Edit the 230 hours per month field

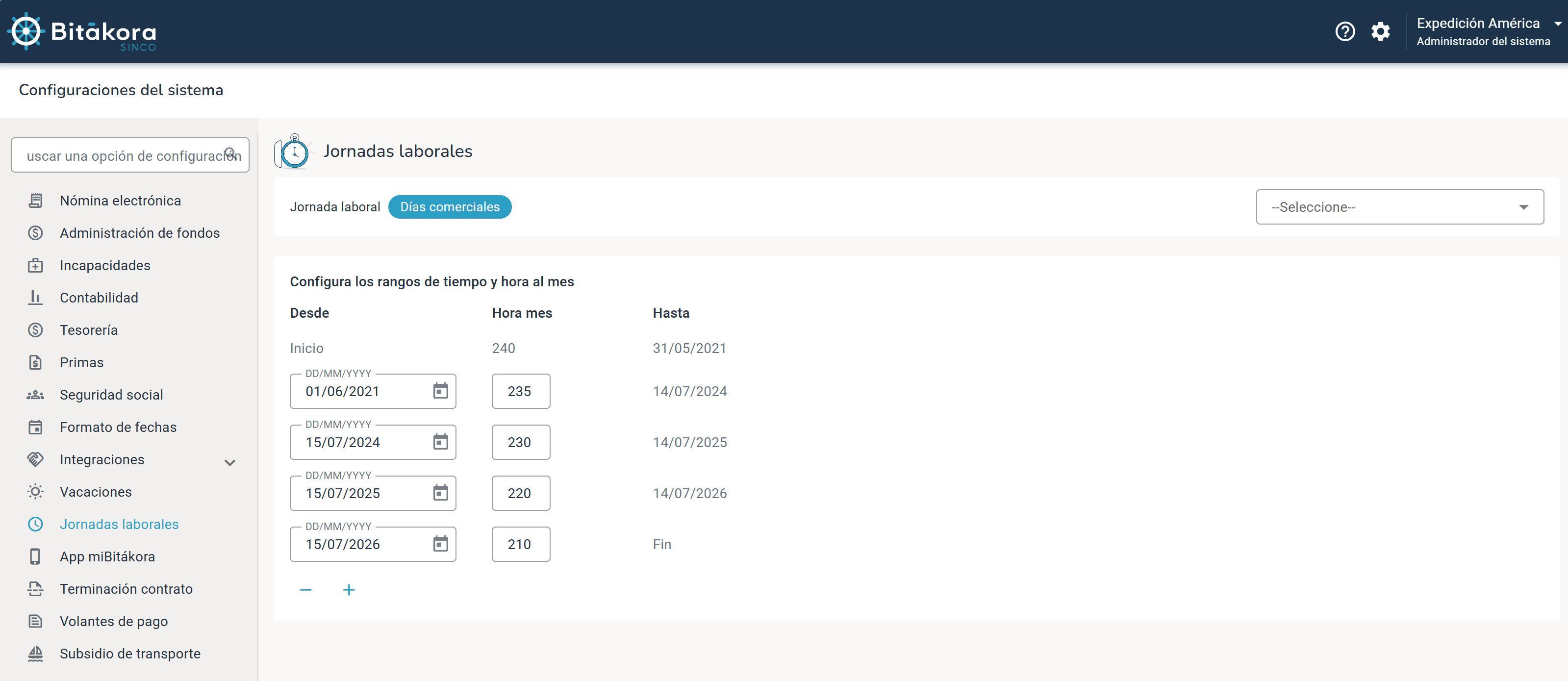(x=521, y=442)
